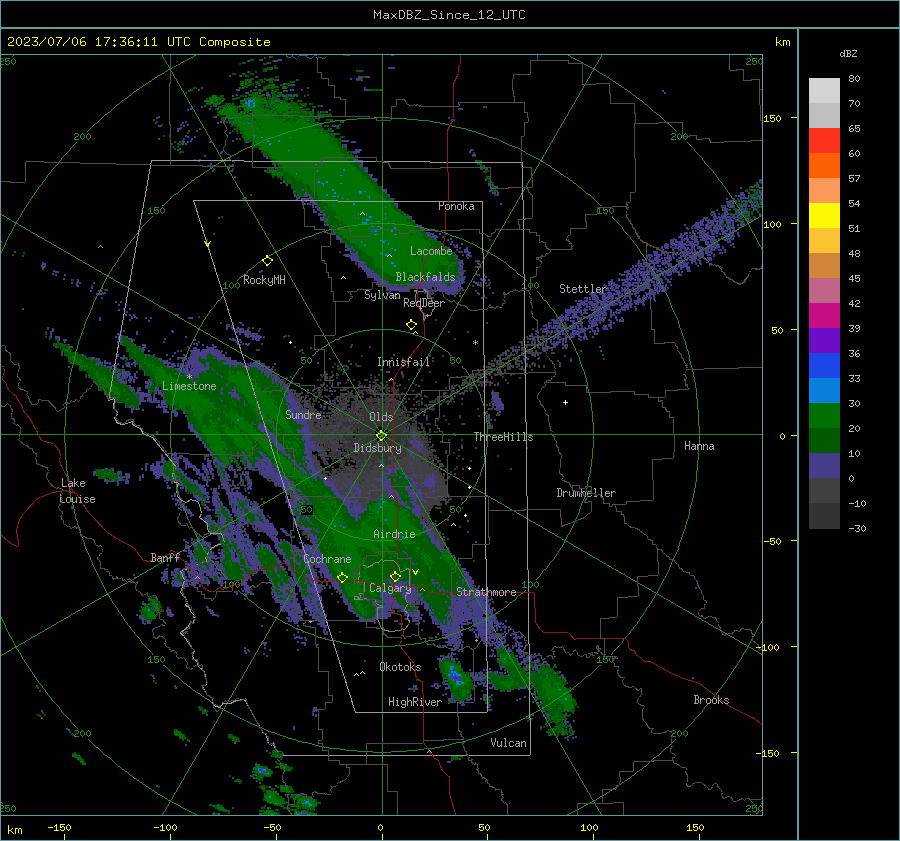Click the Airdrie city label
The height and width of the screenshot is (841, 900).
point(394,534)
